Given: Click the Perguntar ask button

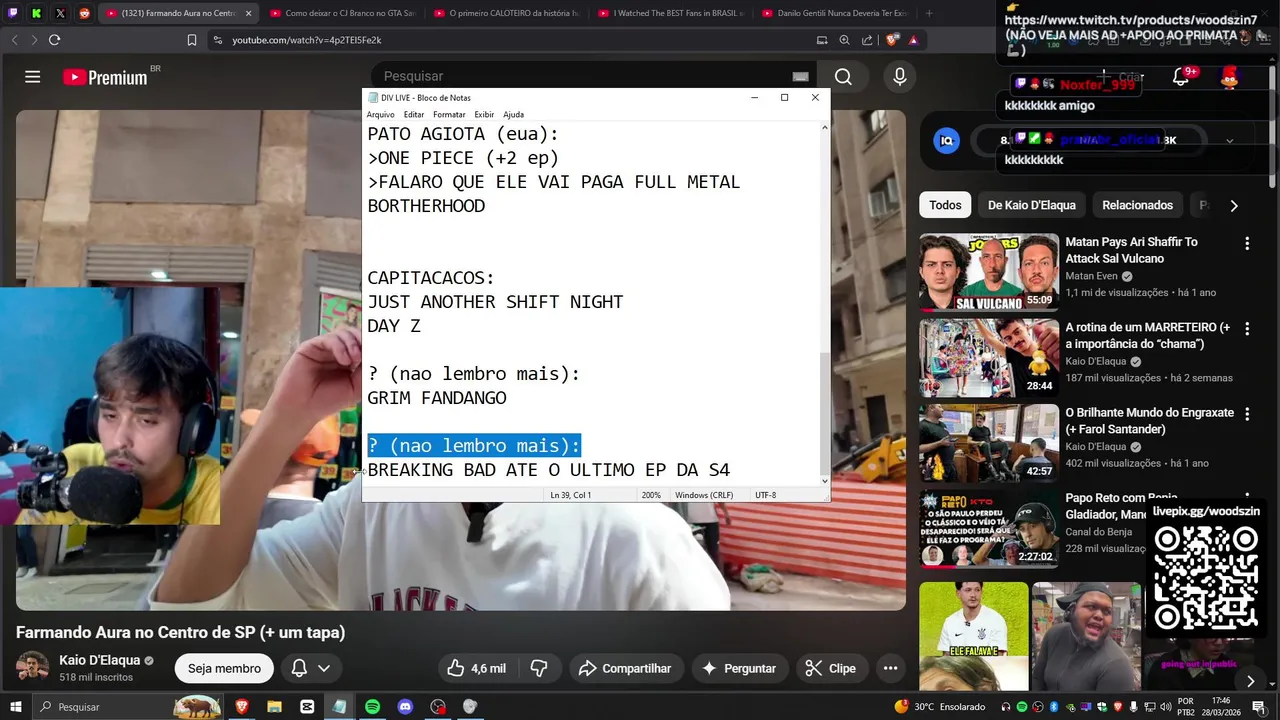Looking at the screenshot, I should pyautogui.click(x=739, y=668).
